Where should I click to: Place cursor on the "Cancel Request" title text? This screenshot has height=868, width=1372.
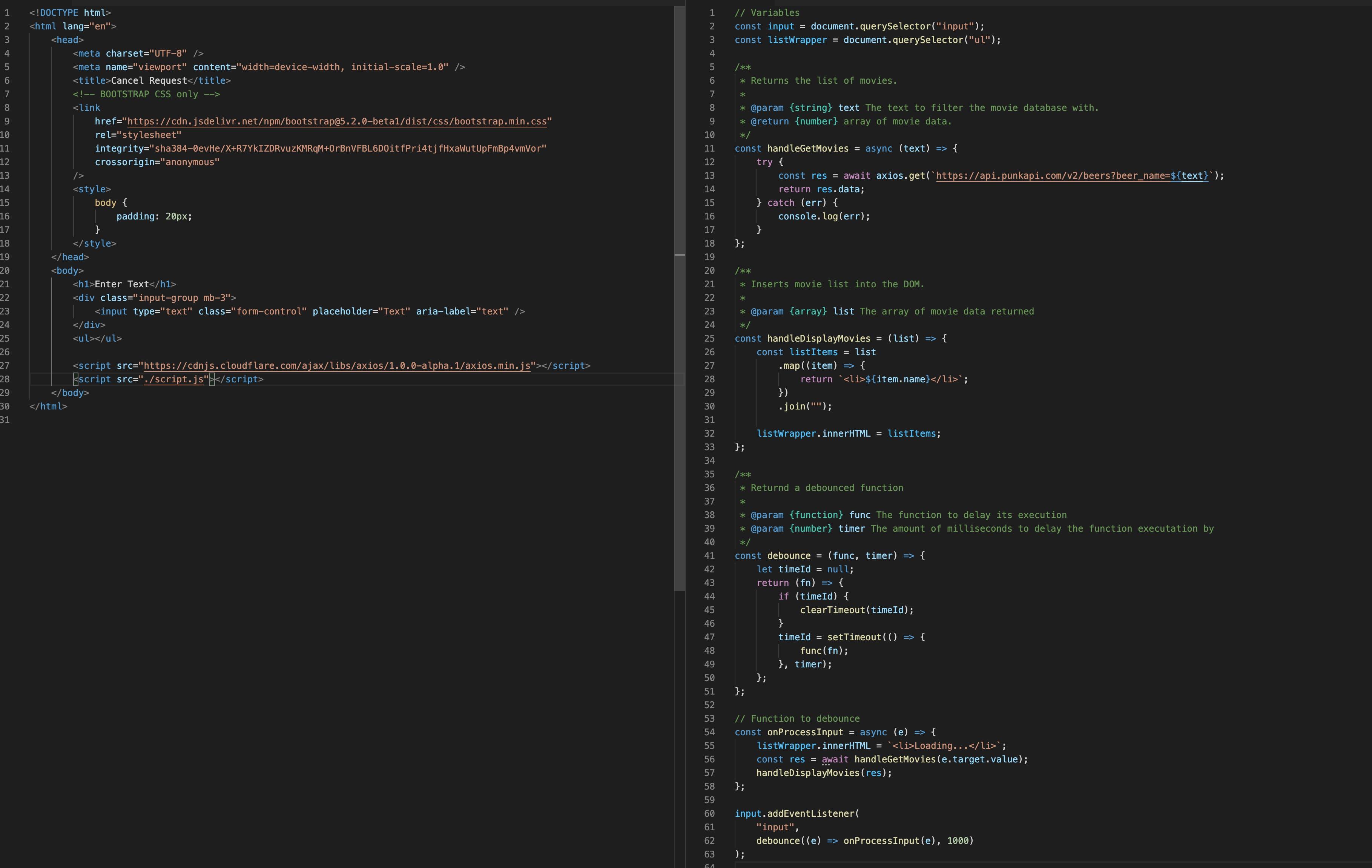tap(148, 81)
